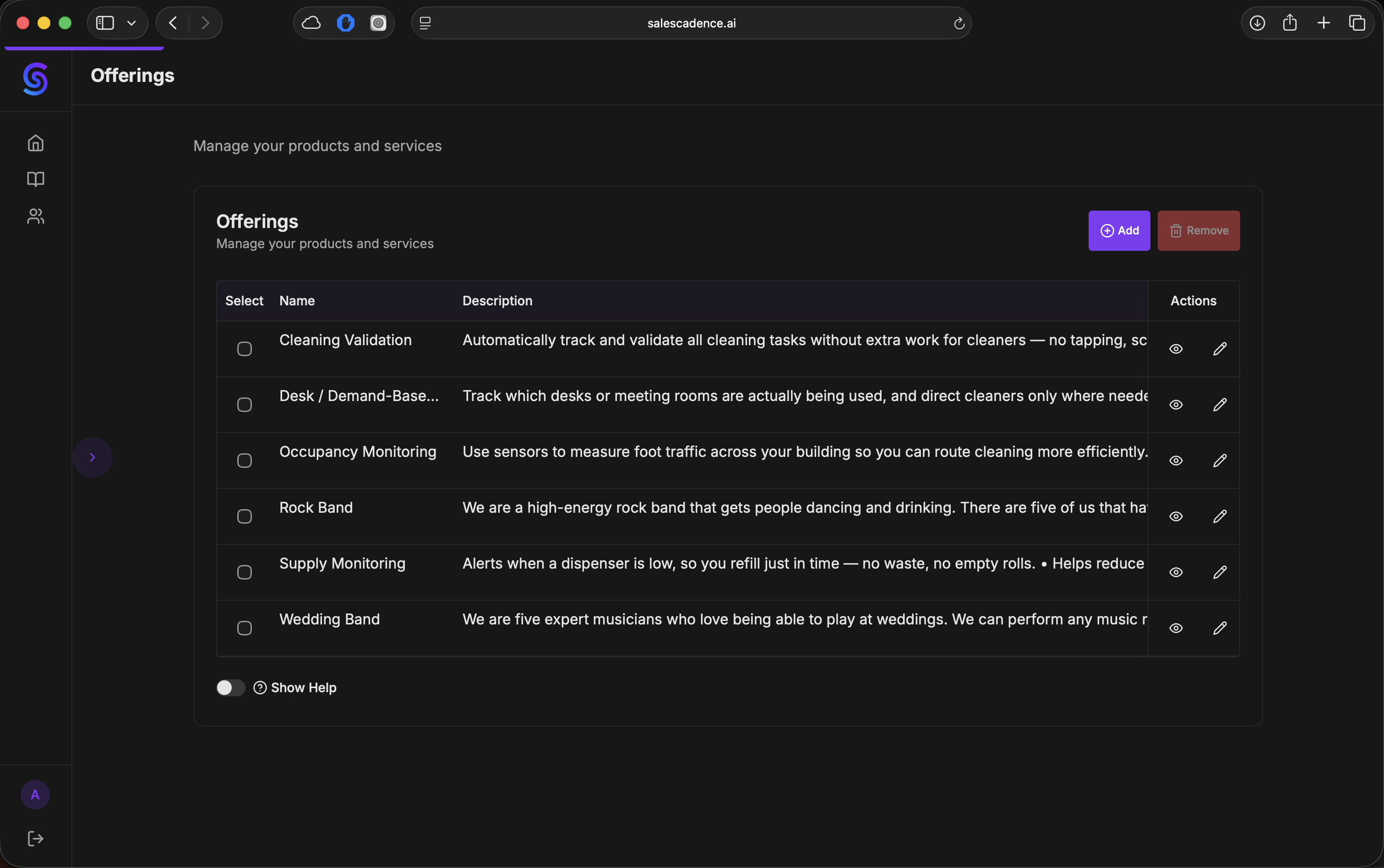Screen dimensions: 1384x868
Task: Click the address bar showing salescadence.ai
Action: tap(690, 23)
